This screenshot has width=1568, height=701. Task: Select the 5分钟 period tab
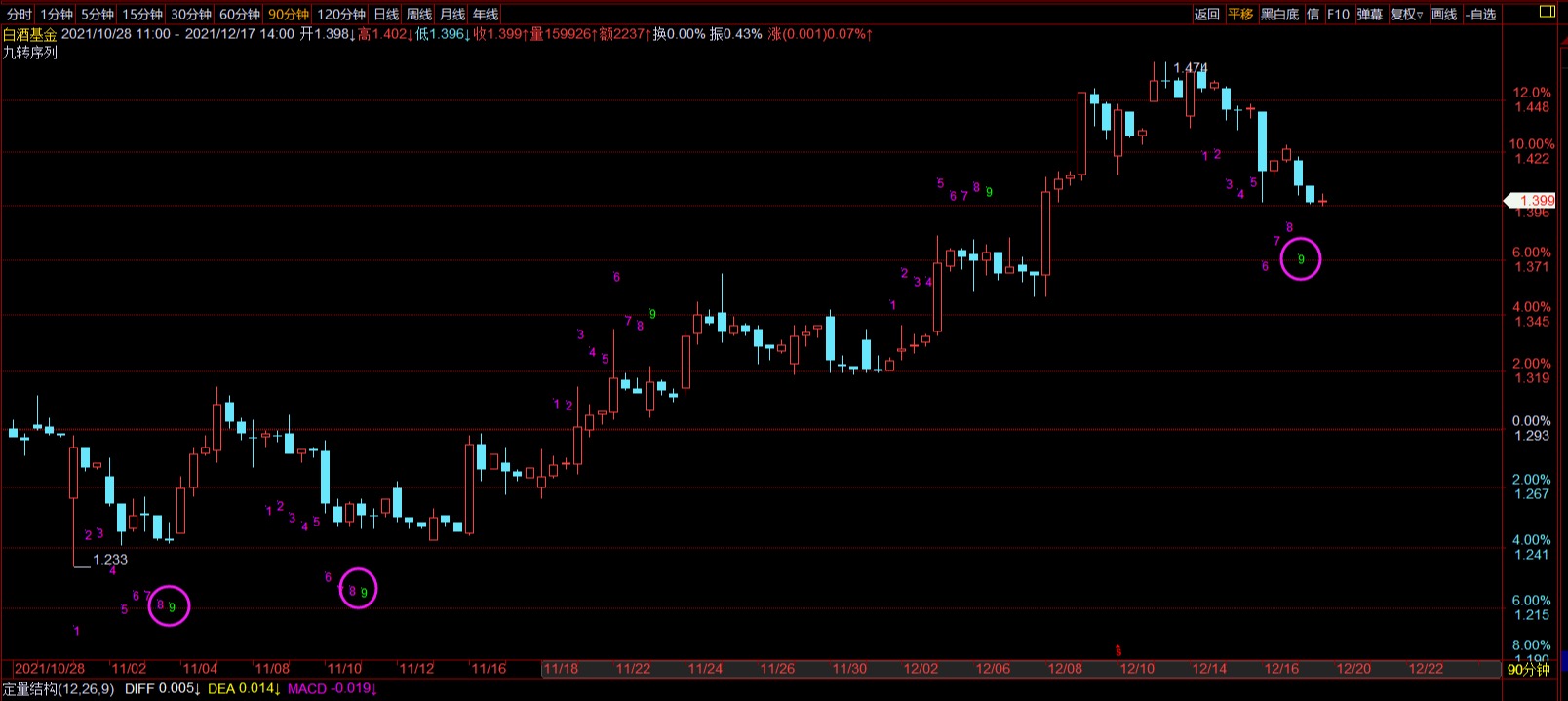[x=97, y=15]
